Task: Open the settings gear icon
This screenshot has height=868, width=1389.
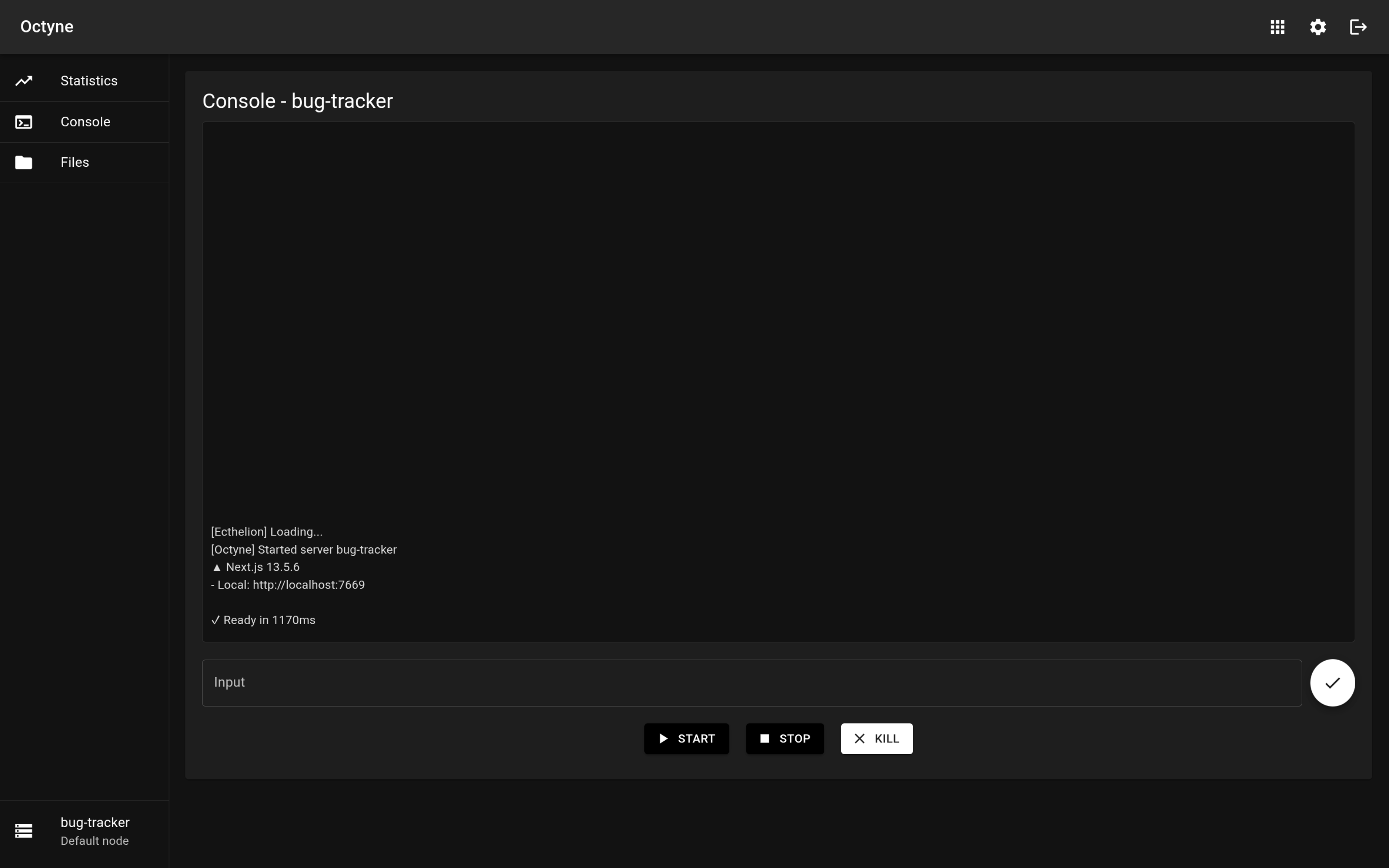Action: point(1318,27)
